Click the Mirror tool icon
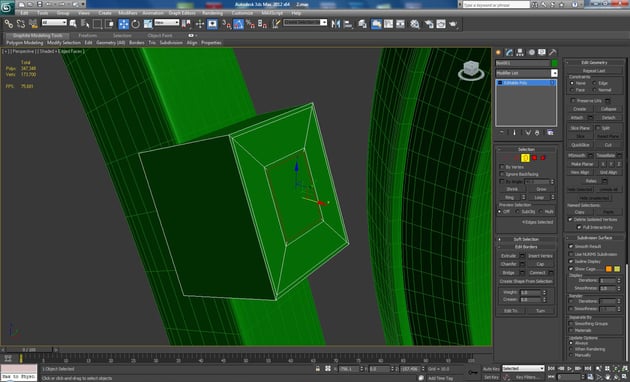The width and height of the screenshot is (630, 382). (x=335, y=24)
